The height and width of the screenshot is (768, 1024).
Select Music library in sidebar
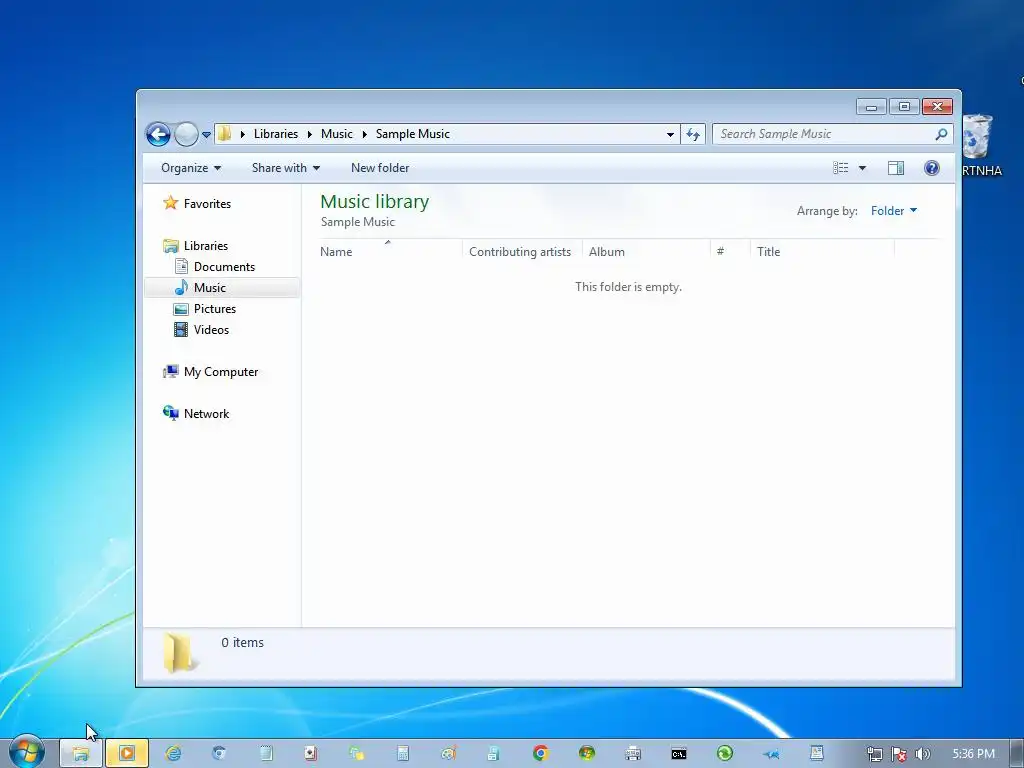click(x=210, y=287)
